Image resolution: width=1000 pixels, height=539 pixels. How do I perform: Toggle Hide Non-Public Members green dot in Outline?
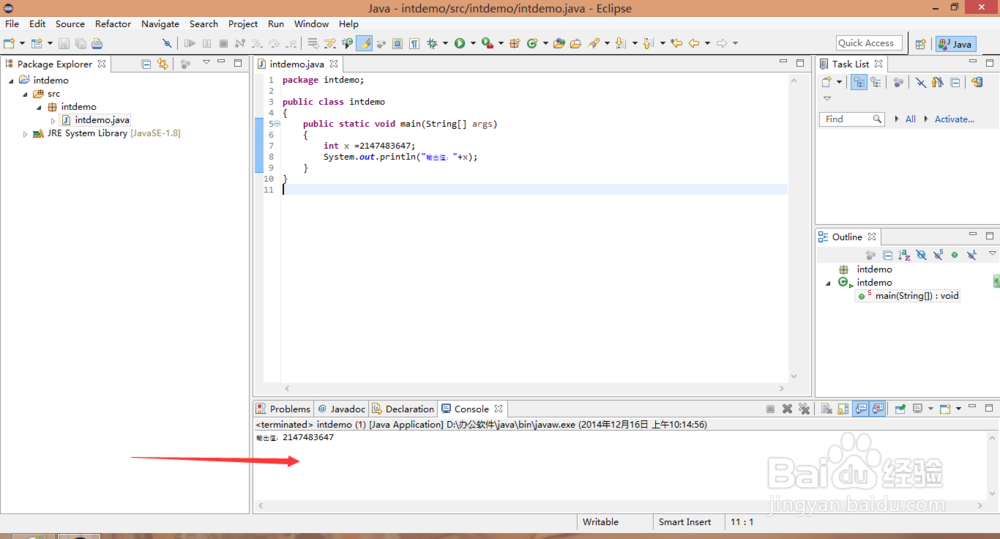955,255
